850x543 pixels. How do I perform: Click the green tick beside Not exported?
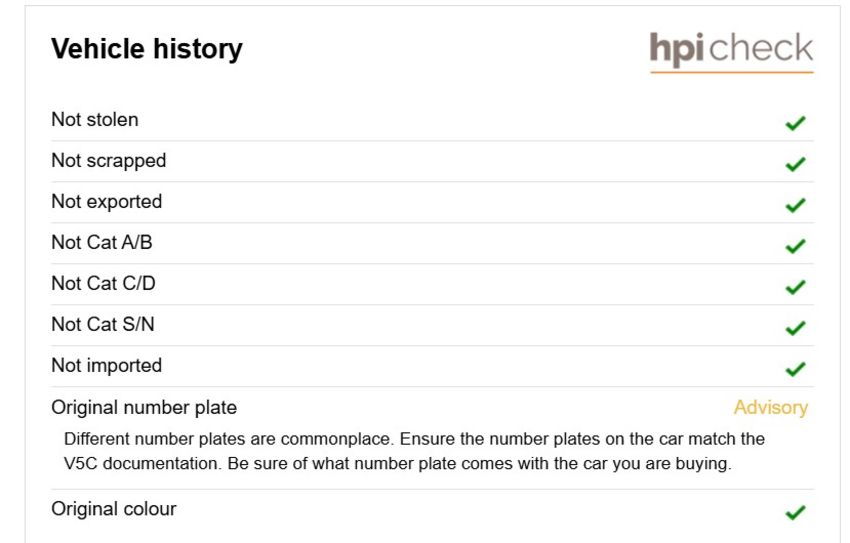795,205
